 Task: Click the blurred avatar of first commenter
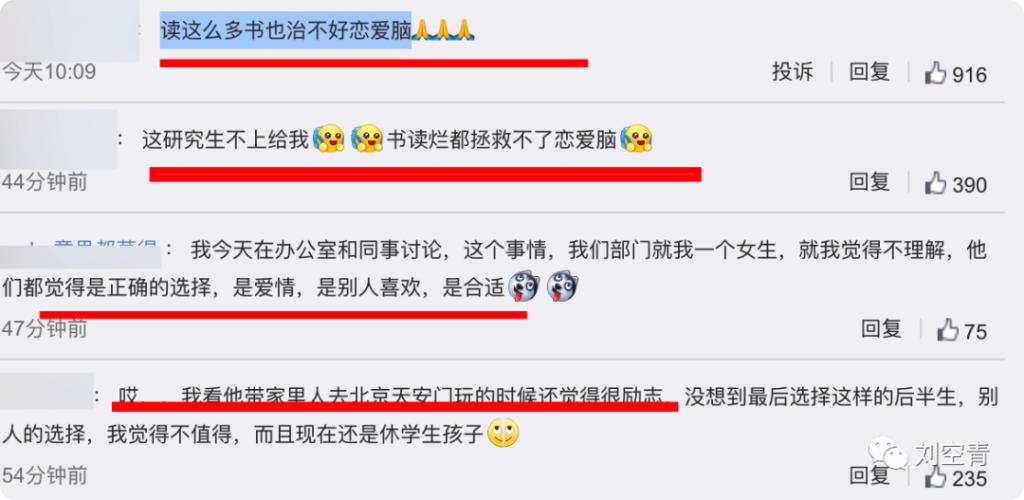click(x=70, y=31)
